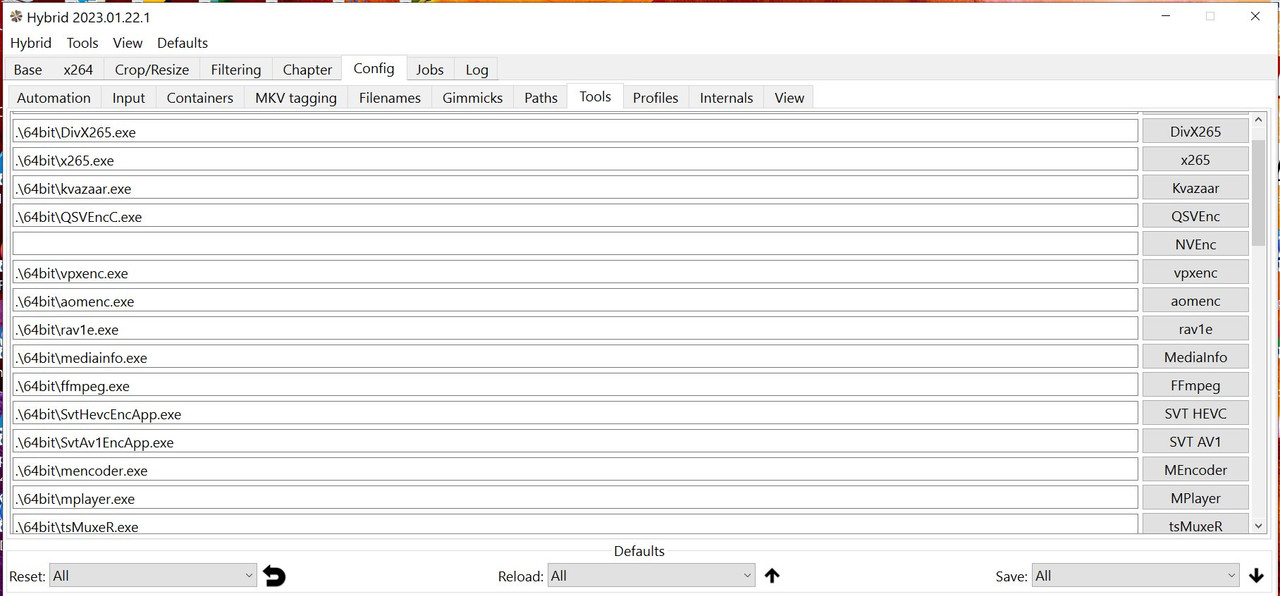Viewport: 1280px width, 596px height.
Task: Select the Config tab
Action: (374, 68)
